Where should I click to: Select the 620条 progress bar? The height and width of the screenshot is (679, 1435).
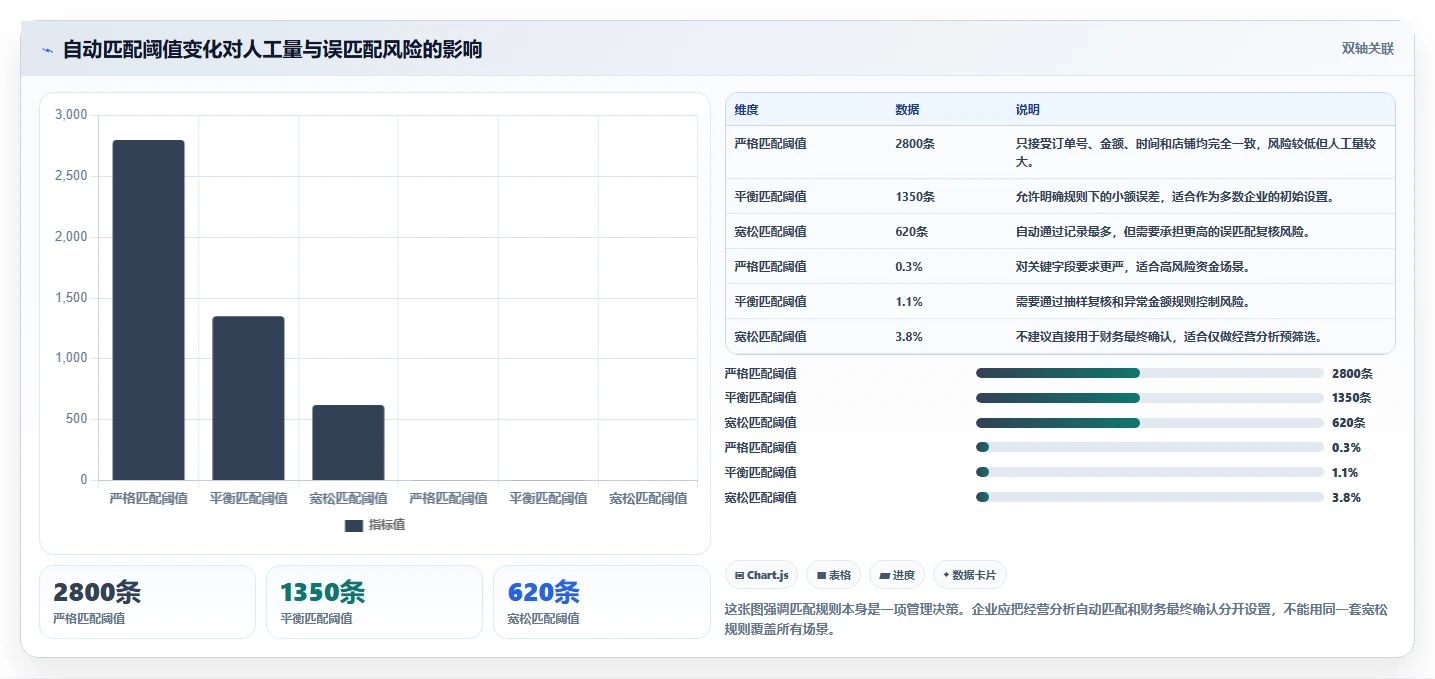(x=1150, y=423)
